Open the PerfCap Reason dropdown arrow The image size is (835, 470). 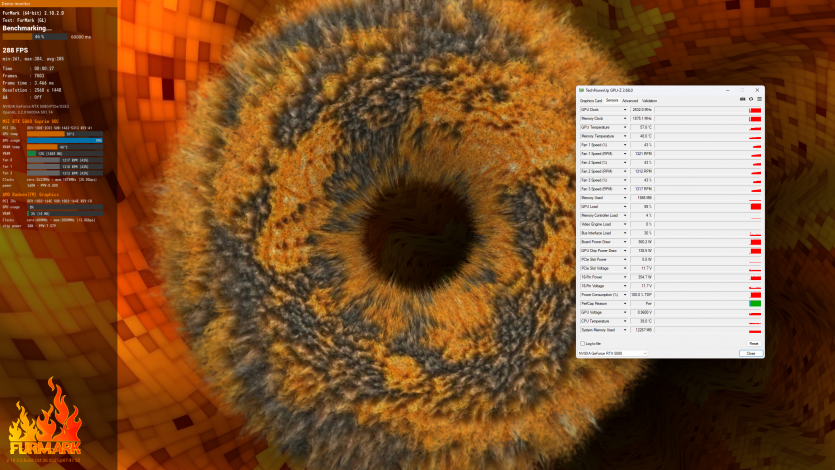pos(625,303)
